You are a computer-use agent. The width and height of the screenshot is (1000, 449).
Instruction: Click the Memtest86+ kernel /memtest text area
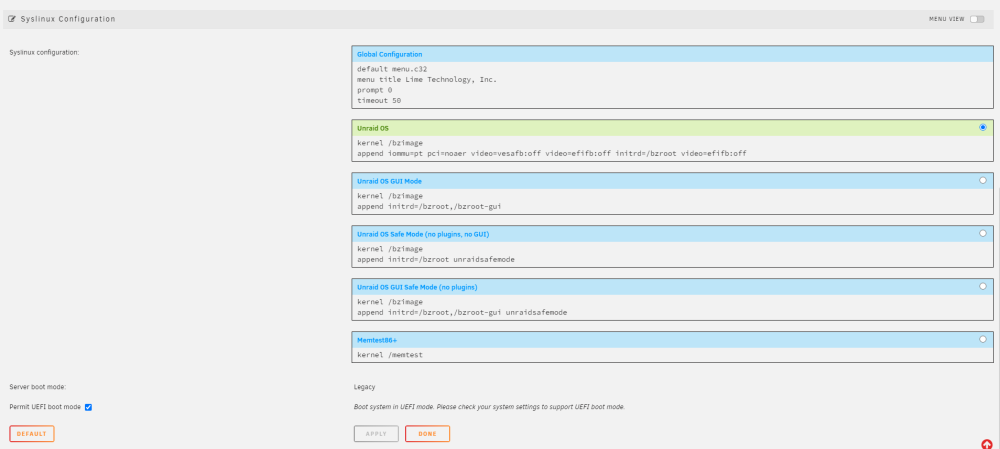pos(672,355)
